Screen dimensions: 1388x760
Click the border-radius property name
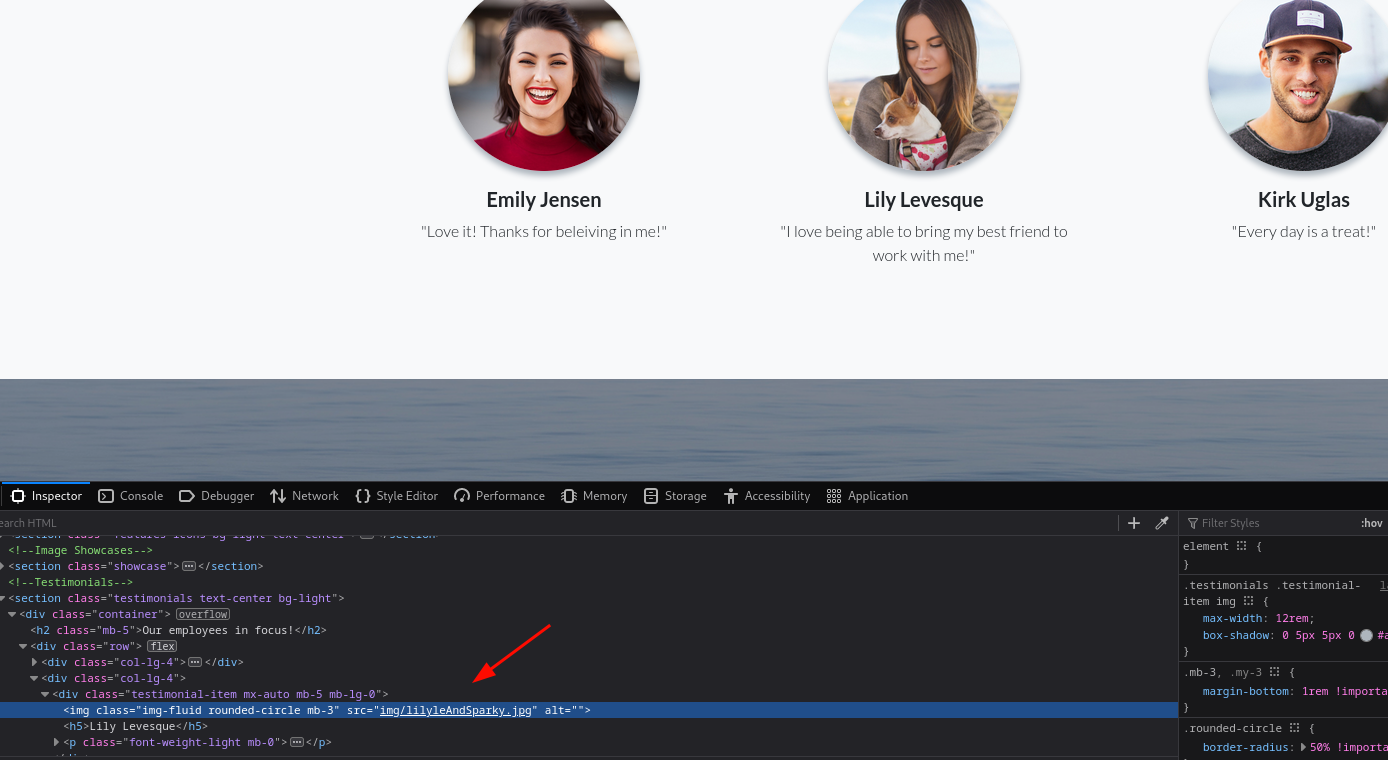(1246, 747)
